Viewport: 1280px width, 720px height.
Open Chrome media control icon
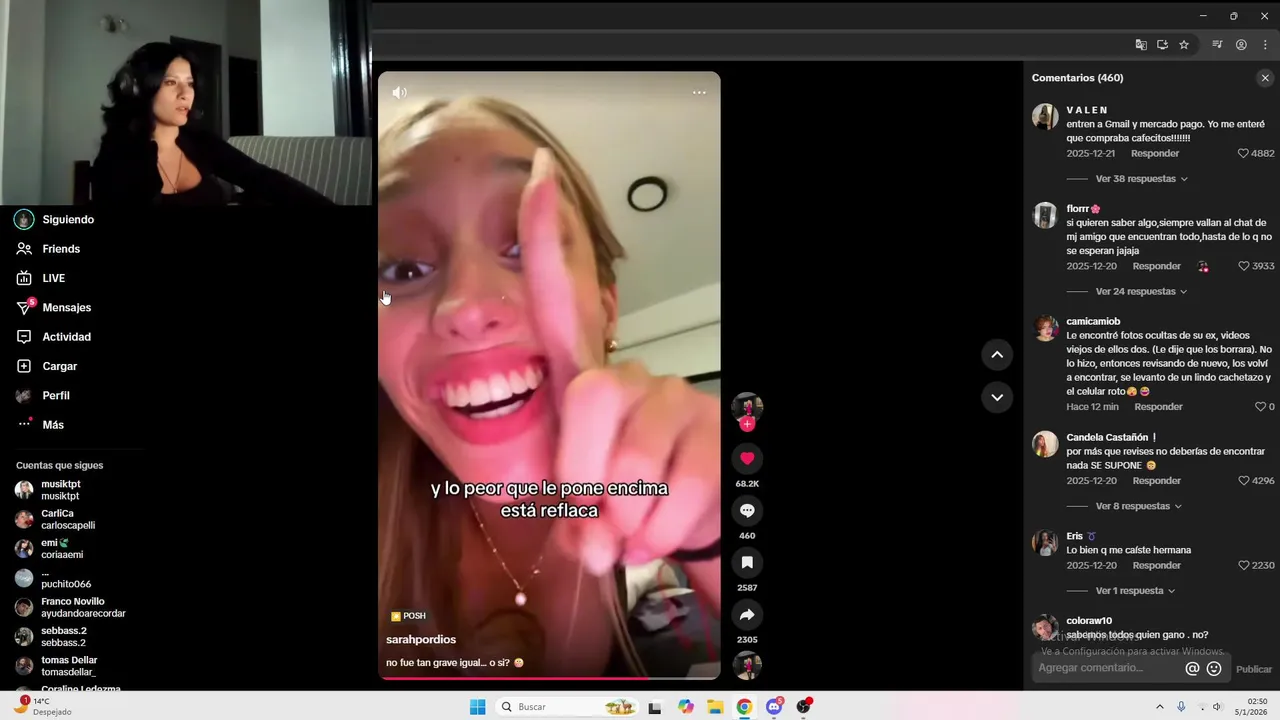1217,45
